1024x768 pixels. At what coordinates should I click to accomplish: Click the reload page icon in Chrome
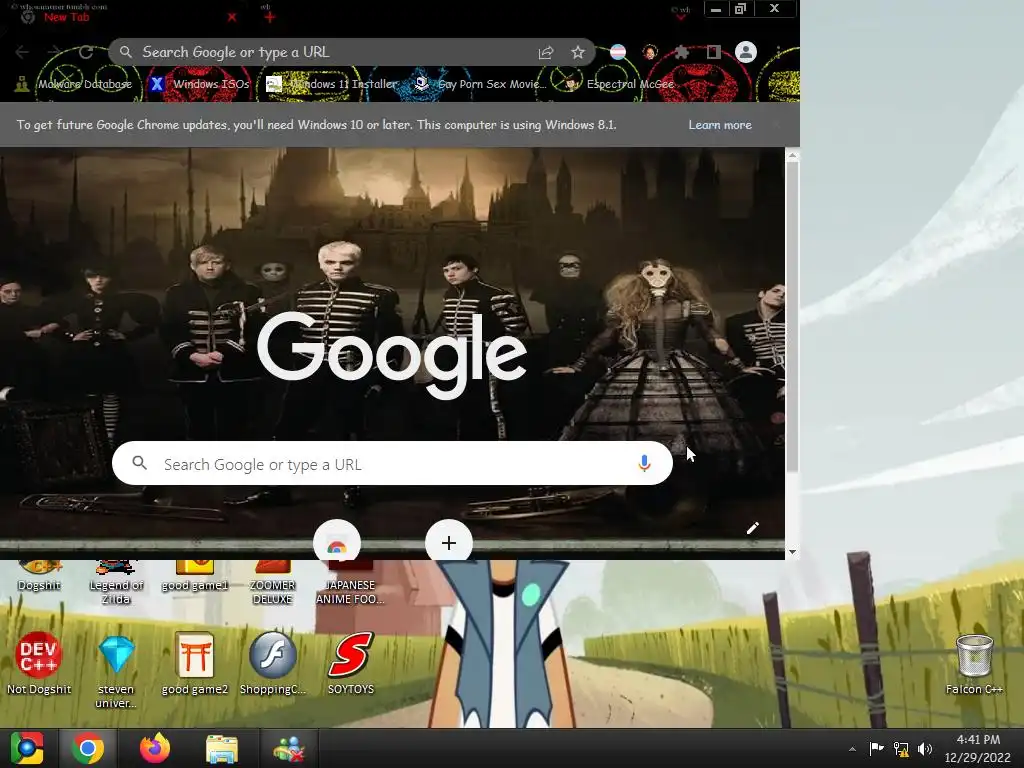[x=86, y=52]
